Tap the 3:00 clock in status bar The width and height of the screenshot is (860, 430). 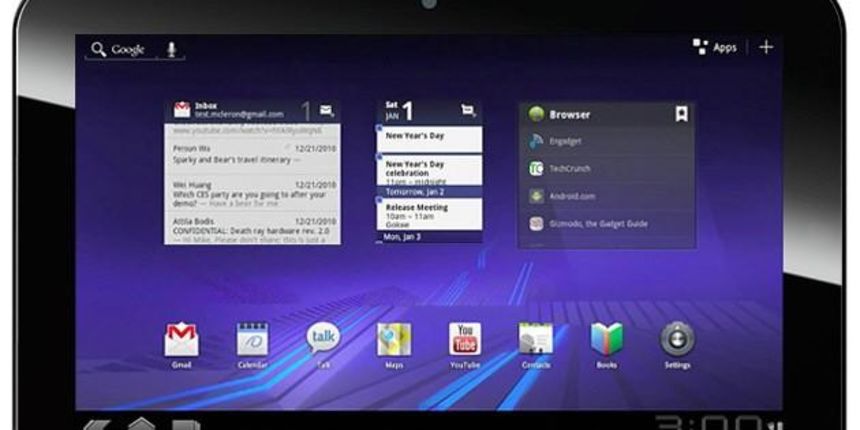(x=709, y=423)
